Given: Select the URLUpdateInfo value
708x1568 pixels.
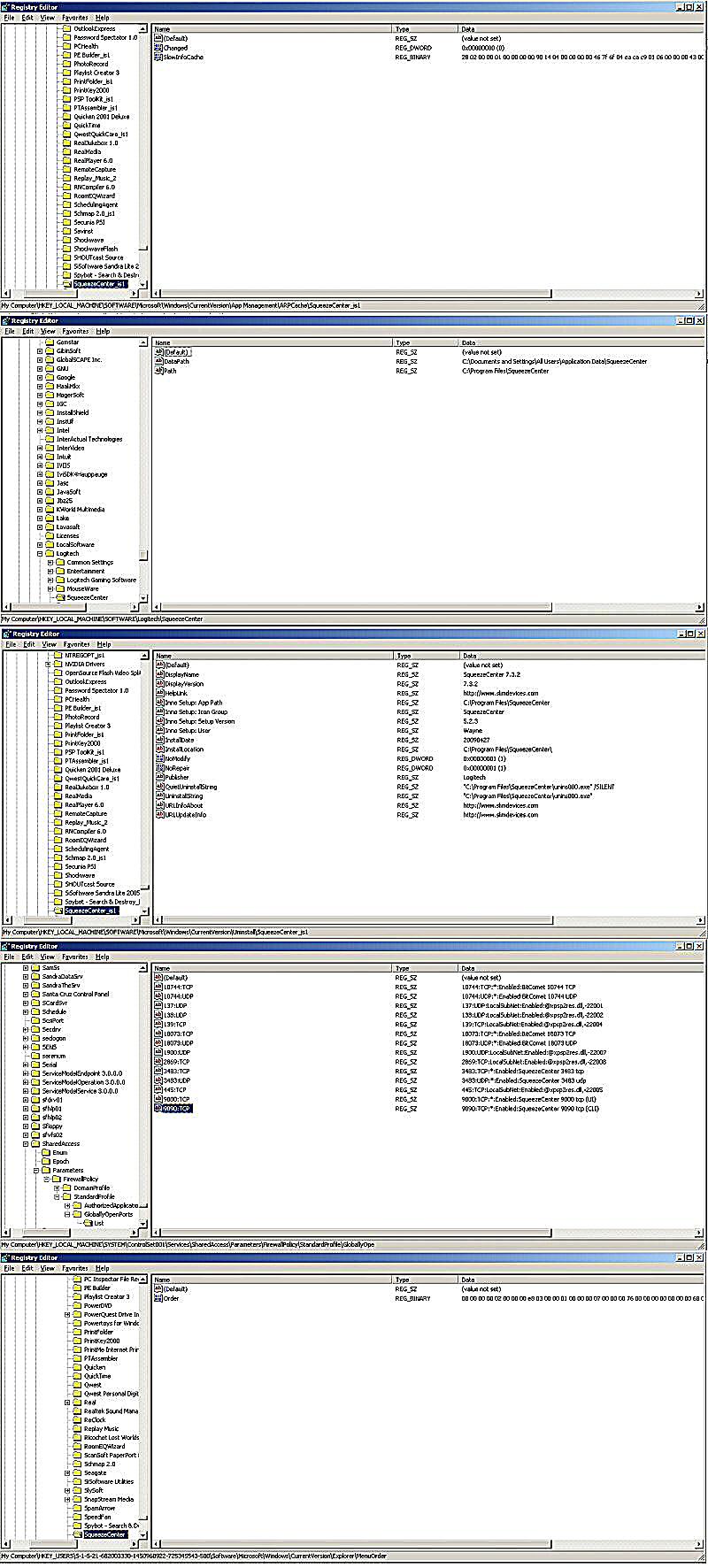Looking at the screenshot, I should 185,814.
